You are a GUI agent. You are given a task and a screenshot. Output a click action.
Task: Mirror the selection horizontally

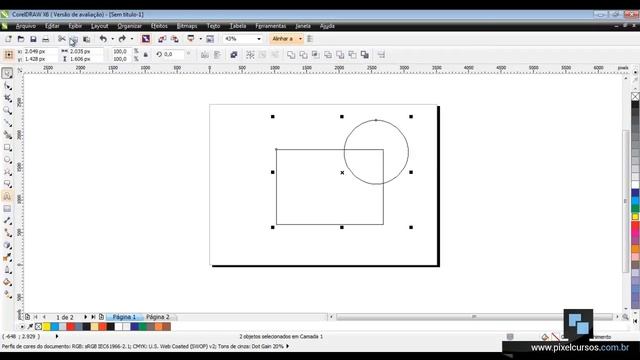pos(205,55)
